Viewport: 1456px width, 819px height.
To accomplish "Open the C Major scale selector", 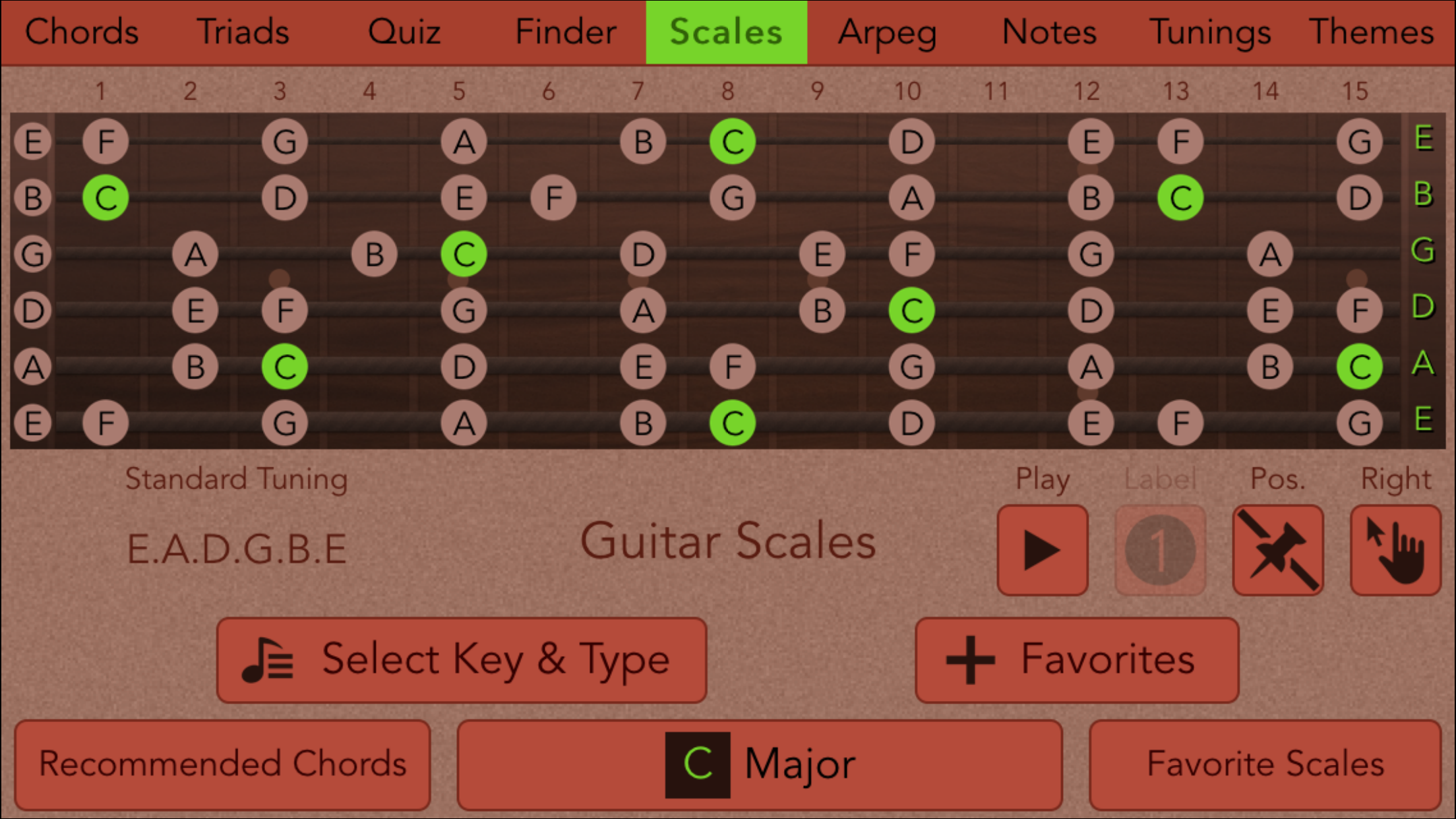I will coord(759,765).
